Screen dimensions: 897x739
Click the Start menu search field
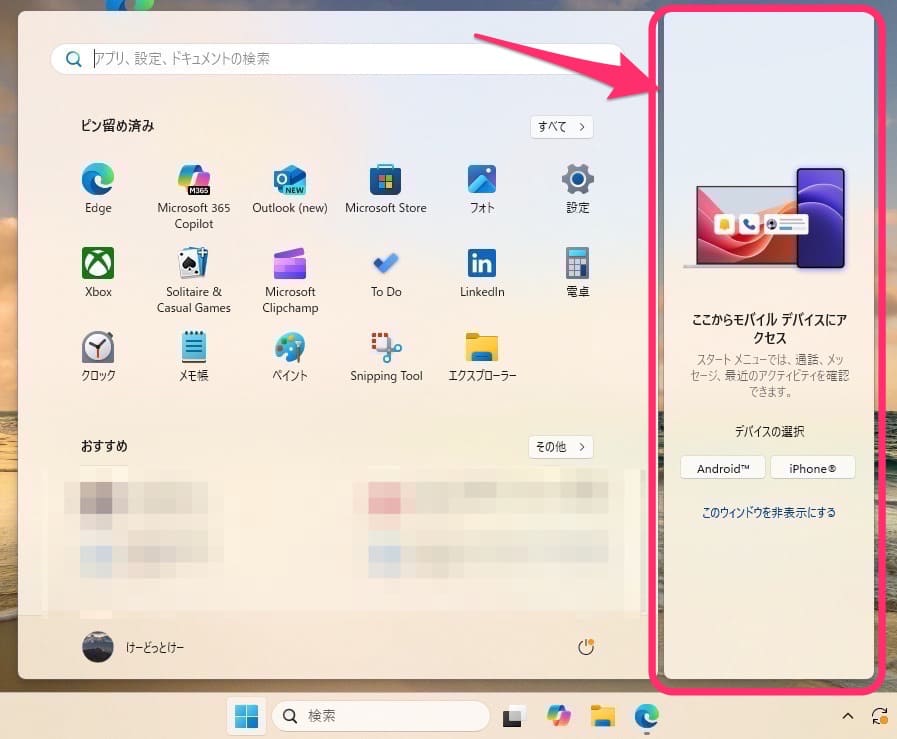pyautogui.click(x=340, y=59)
